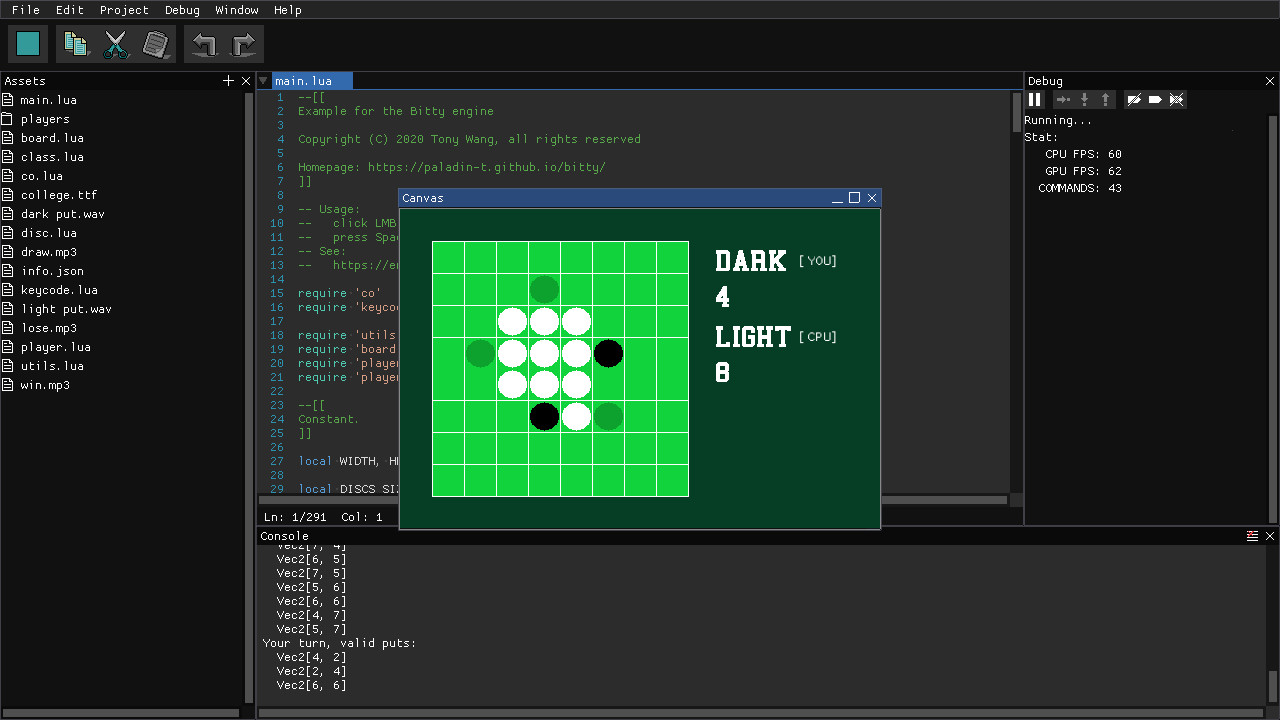Switch to the main.lua editor tab
Viewport: 1280px width, 720px height.
310,80
